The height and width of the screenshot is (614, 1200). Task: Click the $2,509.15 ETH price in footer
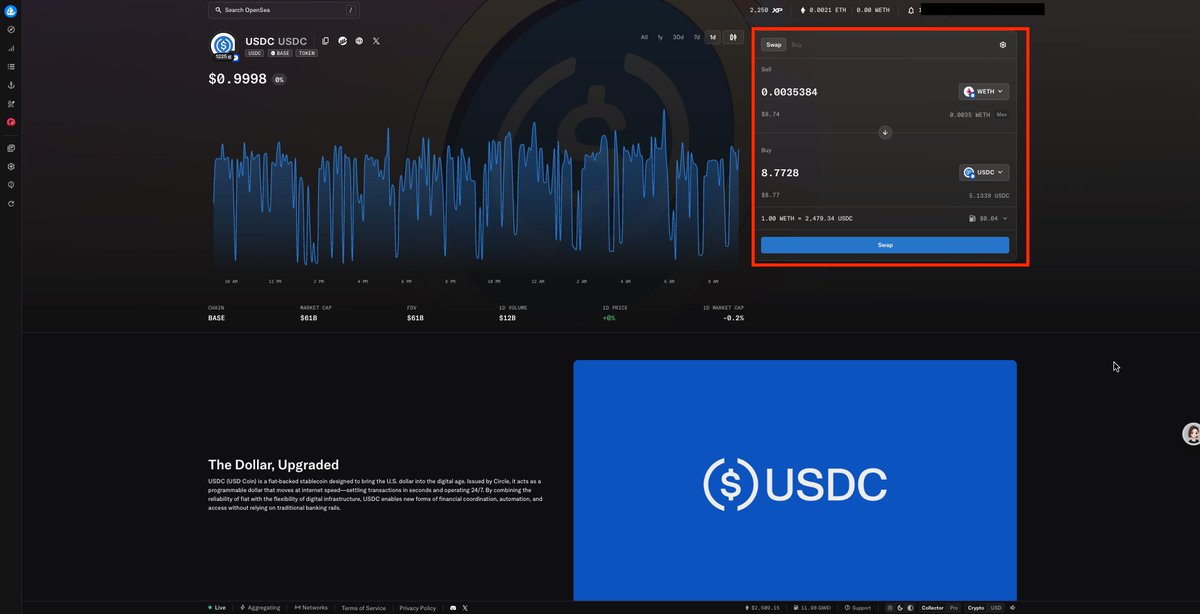763,608
